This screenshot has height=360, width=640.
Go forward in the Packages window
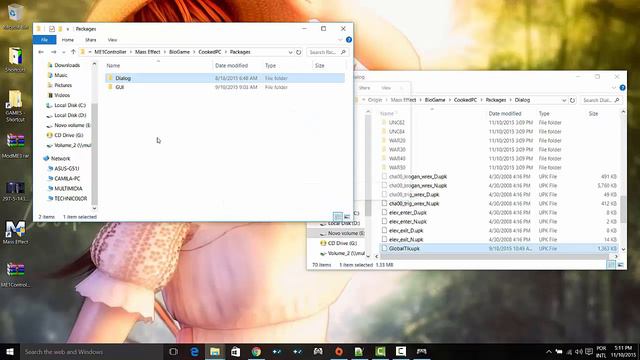coord(53,52)
